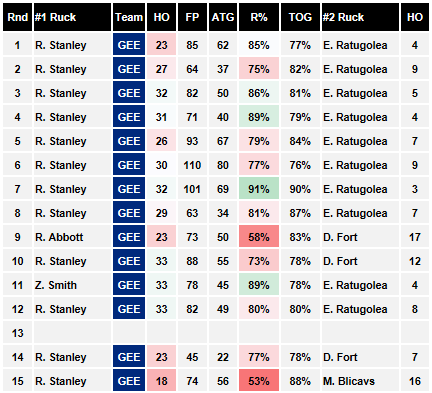The image size is (432, 393).
Task: Click the 90% TOG value in round 7
Action: (300, 189)
